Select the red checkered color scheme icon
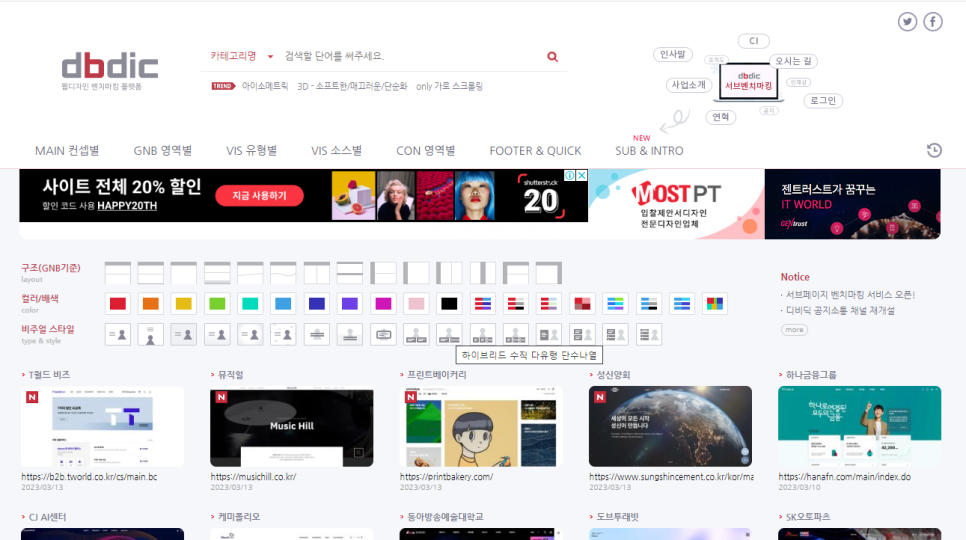 coord(582,304)
